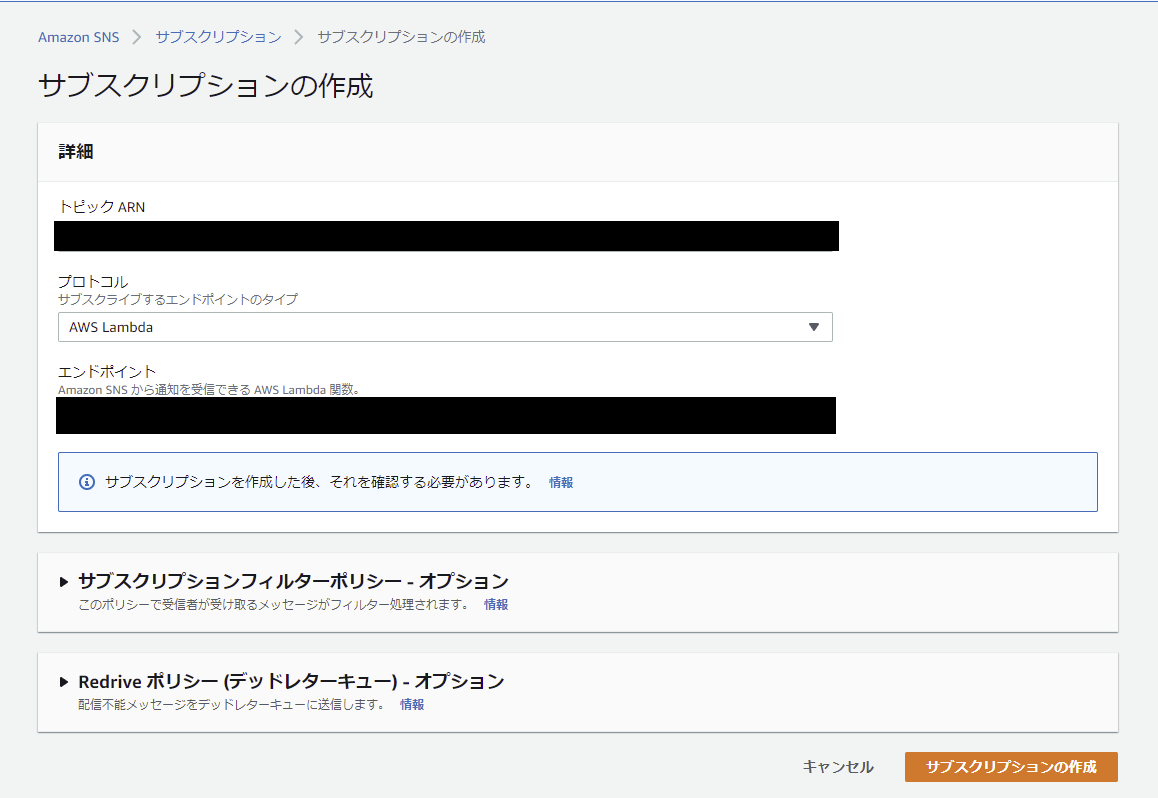Select AWS Lambda in the endpoint type selector

tap(445, 326)
